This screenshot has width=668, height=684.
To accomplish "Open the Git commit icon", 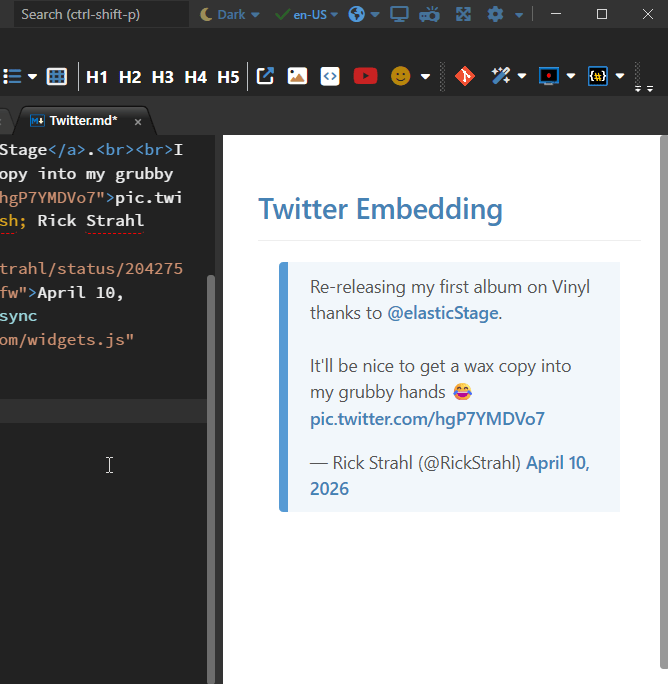I will click(465, 76).
